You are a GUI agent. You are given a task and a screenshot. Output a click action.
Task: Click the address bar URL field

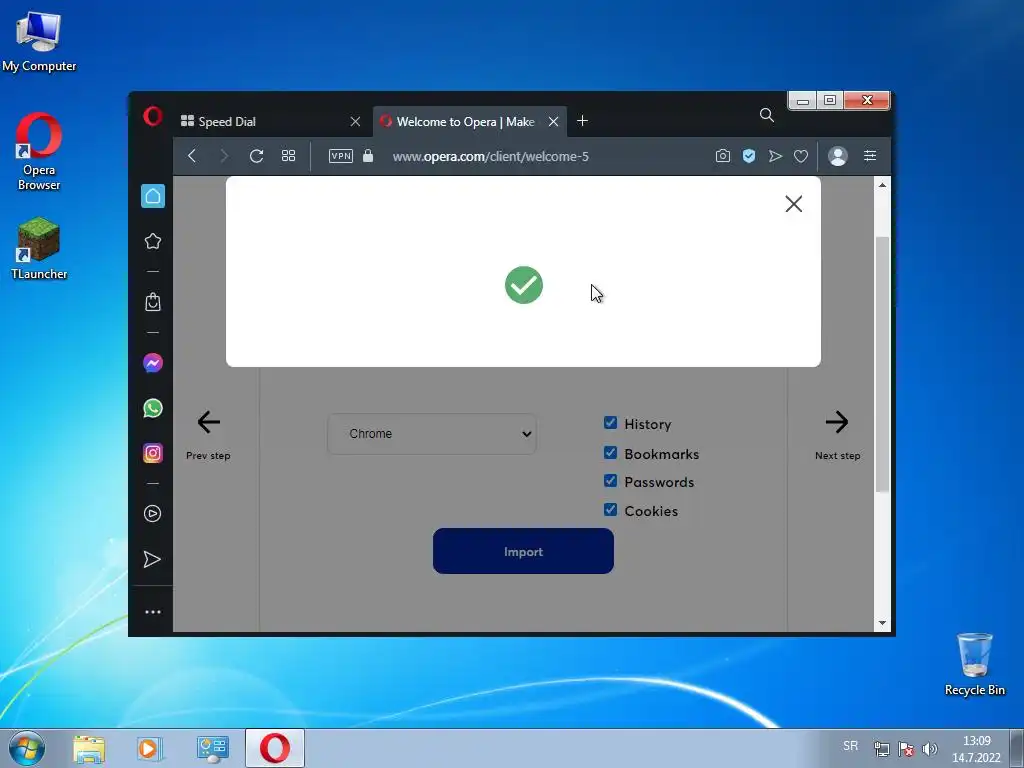point(490,156)
